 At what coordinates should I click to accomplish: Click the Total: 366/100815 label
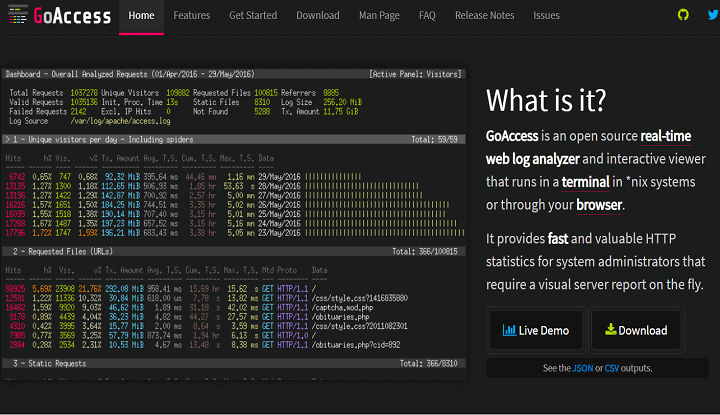[x=425, y=252]
